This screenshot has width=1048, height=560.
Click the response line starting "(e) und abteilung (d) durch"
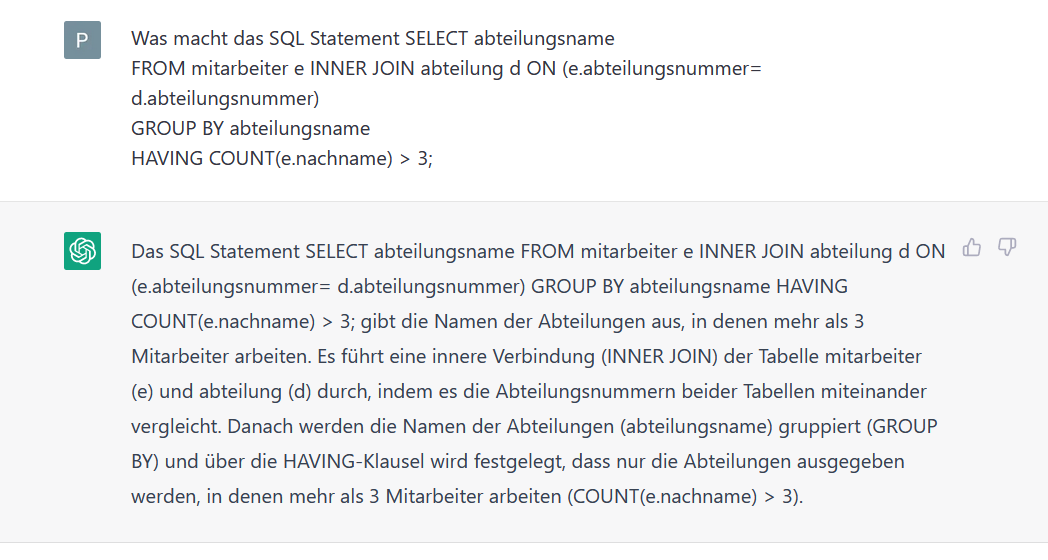pyautogui.click(x=529, y=392)
